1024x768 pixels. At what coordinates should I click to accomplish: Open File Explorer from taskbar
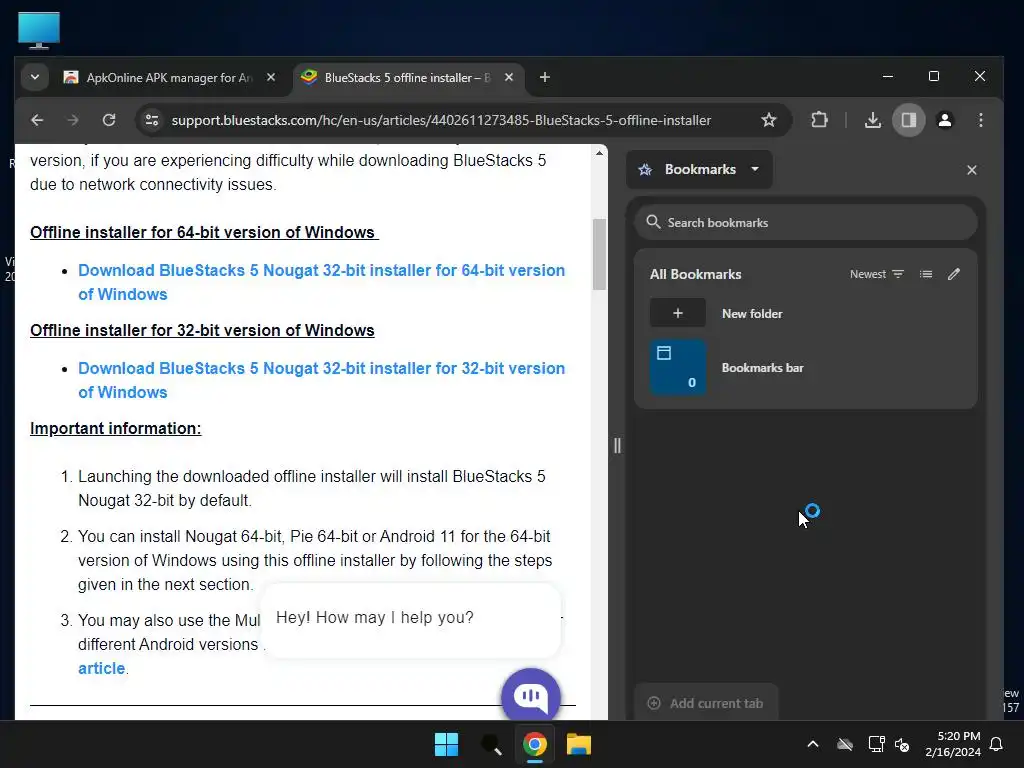pyautogui.click(x=579, y=744)
